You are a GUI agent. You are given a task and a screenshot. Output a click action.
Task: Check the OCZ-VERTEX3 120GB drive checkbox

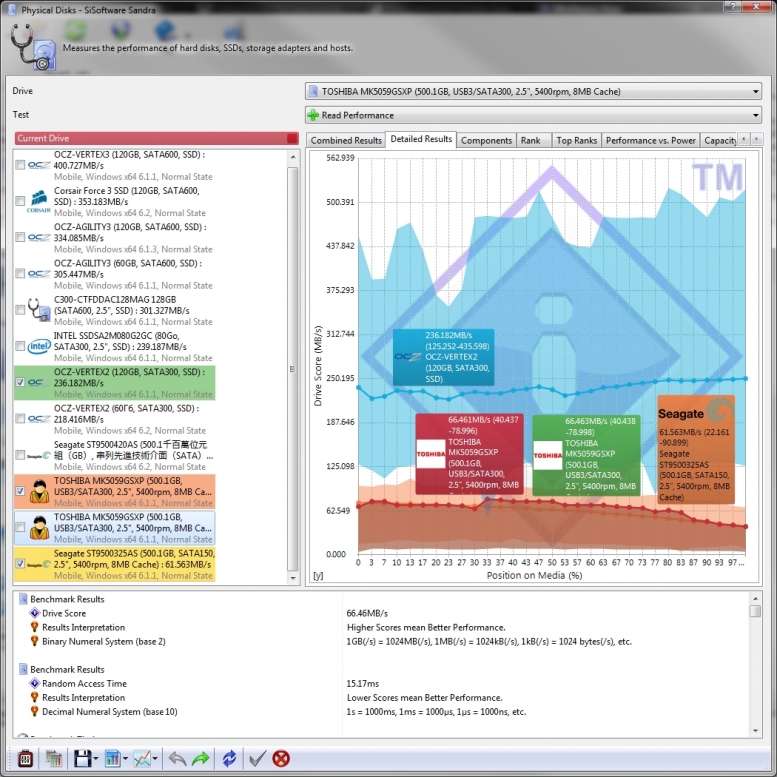(20, 165)
